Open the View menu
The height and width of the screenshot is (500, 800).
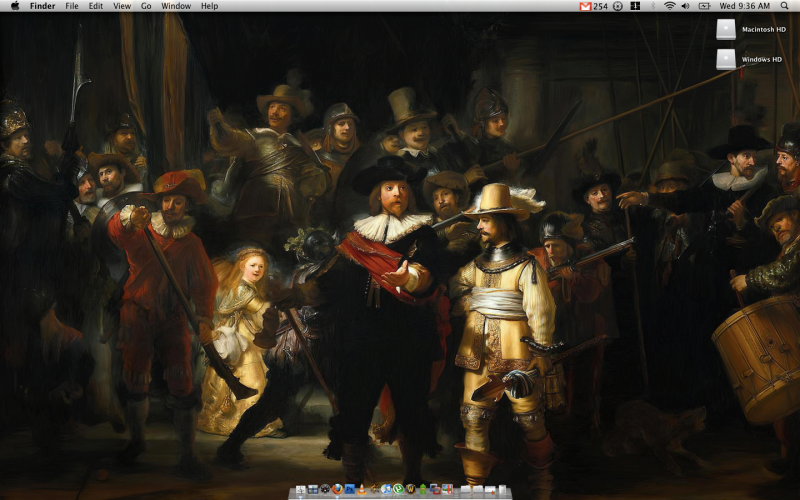122,6
